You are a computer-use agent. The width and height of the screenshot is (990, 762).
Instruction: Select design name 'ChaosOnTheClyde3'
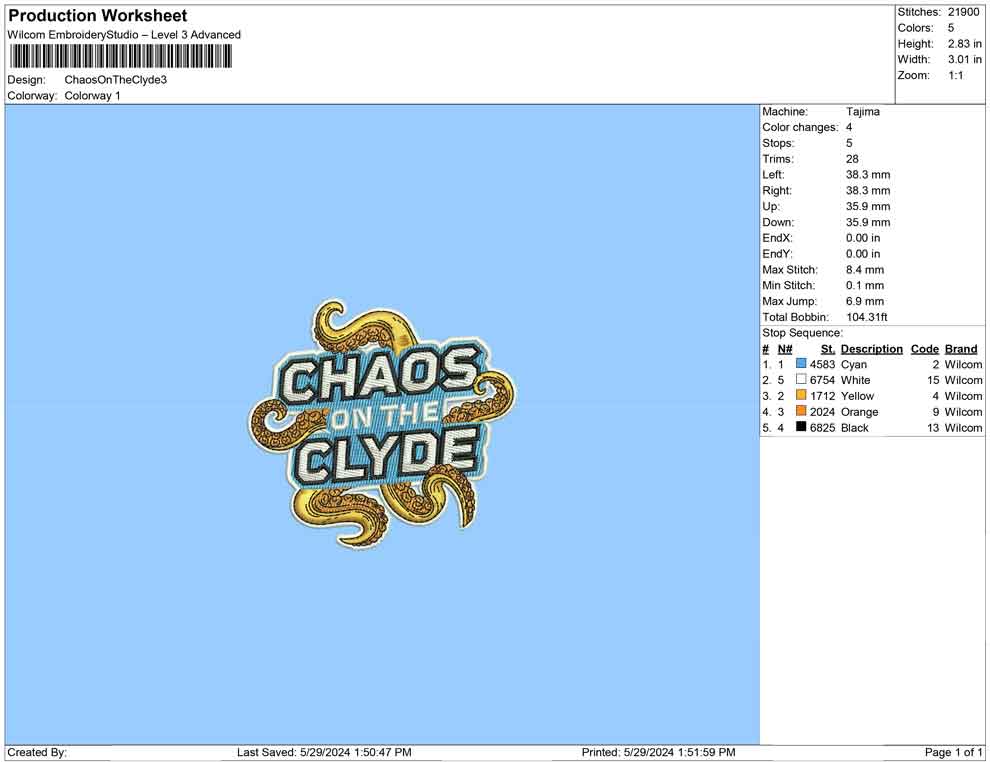pyautogui.click(x=116, y=80)
